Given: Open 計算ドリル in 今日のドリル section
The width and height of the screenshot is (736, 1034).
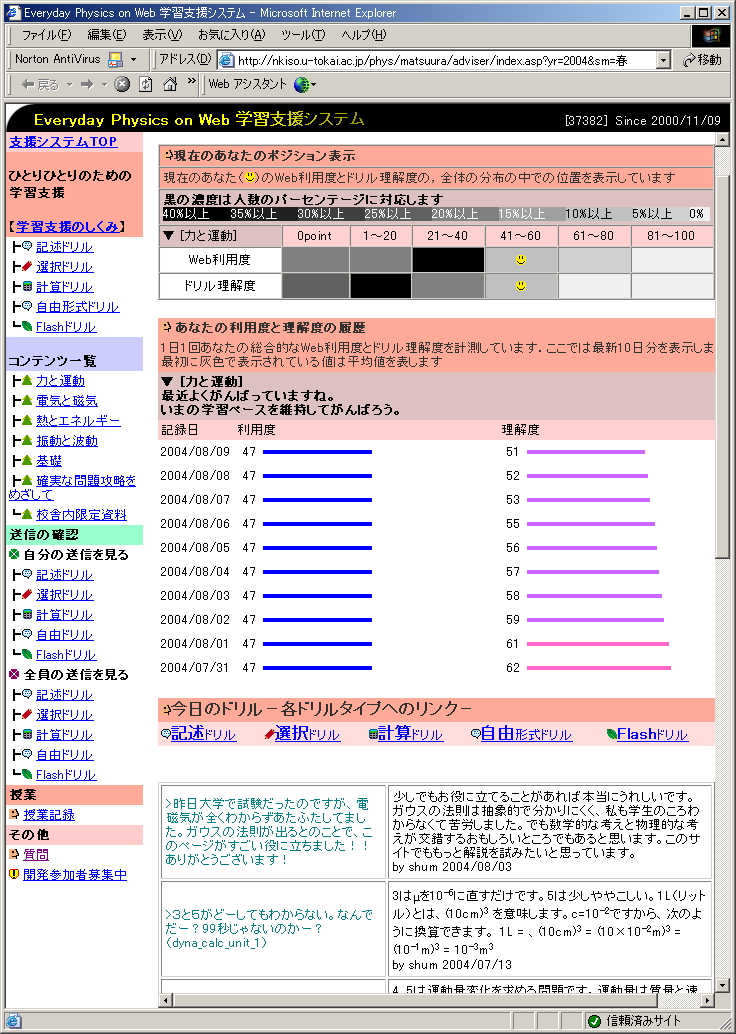Looking at the screenshot, I should (410, 734).
